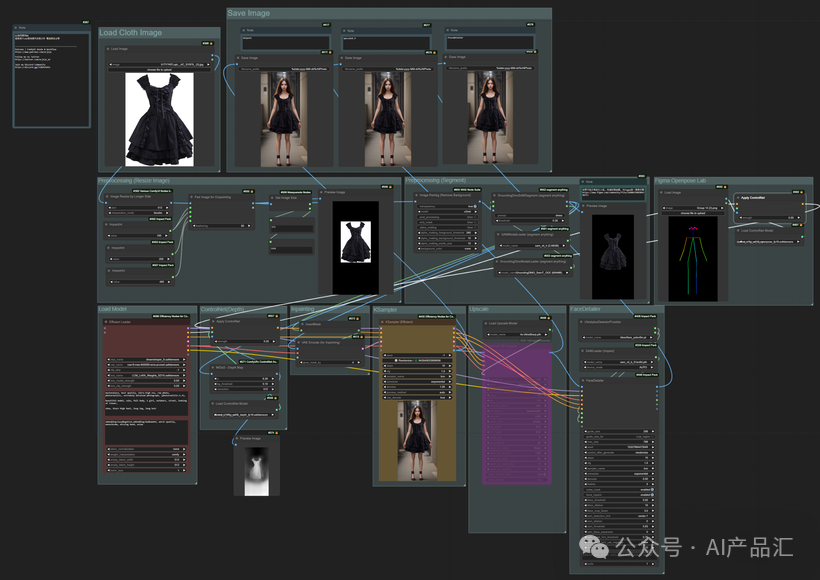Collapse Load ControlNet Model node in Figma Openpose Lab
820x580 pixels.
[x=738, y=230]
